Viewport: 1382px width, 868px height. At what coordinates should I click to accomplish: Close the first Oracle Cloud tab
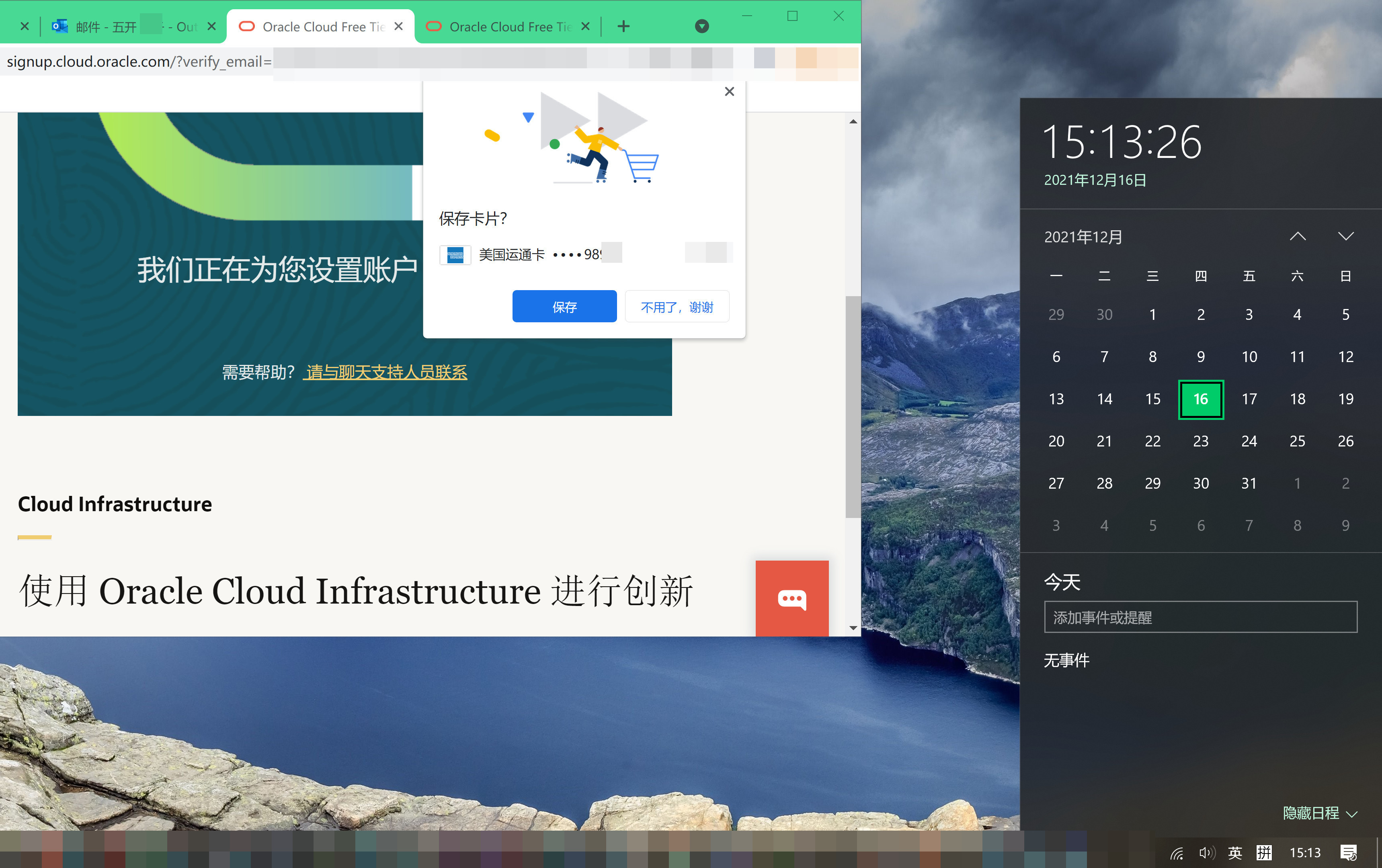click(399, 27)
